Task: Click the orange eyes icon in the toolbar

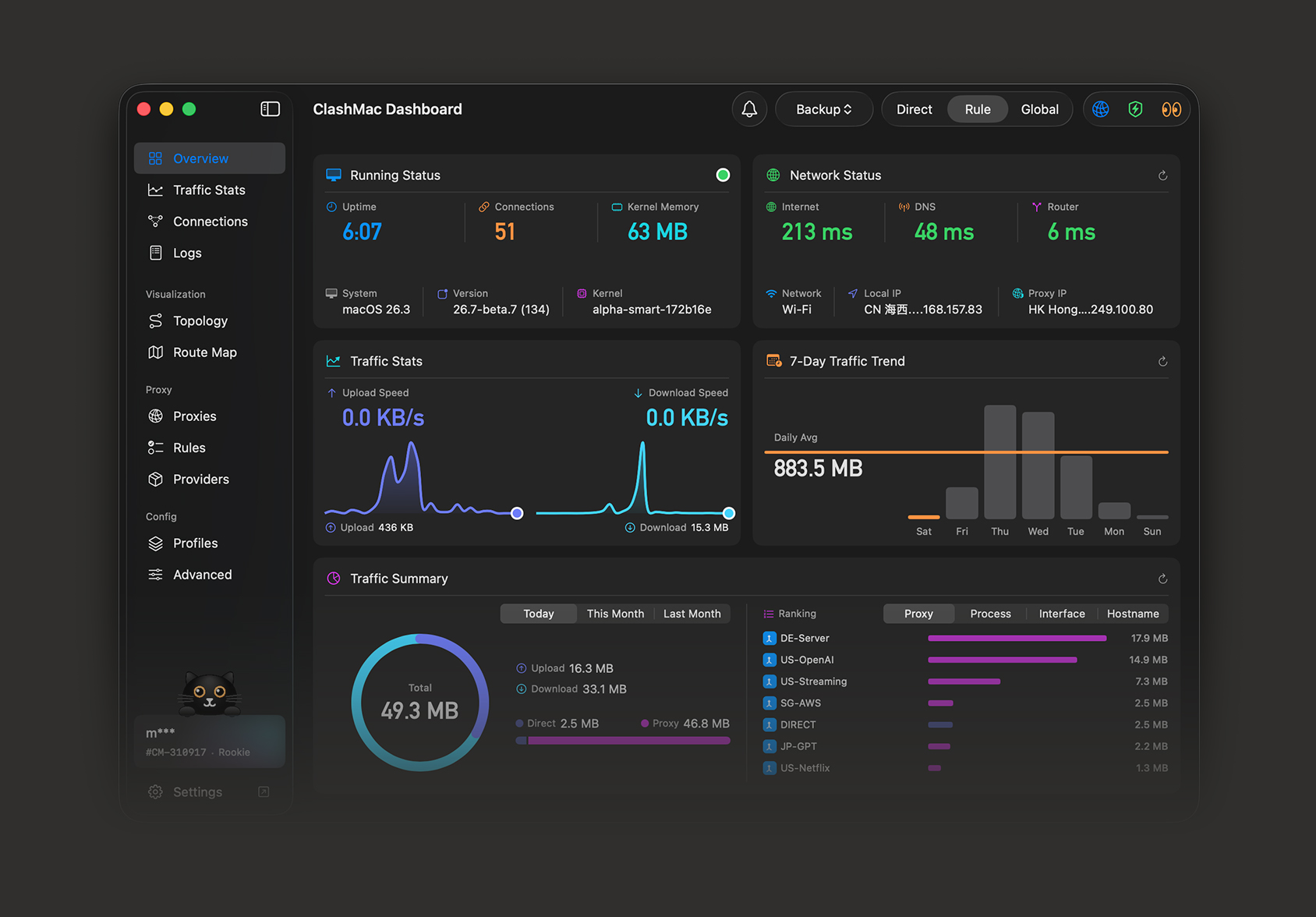Action: tap(1172, 109)
